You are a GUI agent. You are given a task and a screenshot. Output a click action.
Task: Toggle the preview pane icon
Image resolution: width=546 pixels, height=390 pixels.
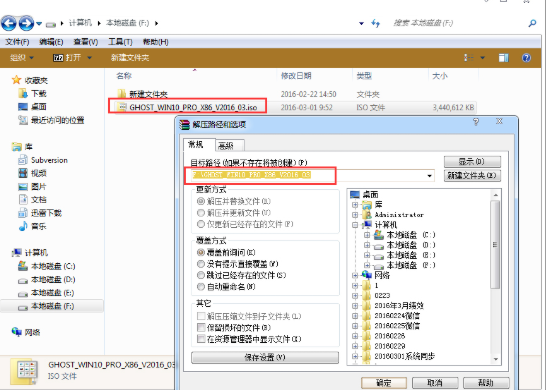coord(504,57)
